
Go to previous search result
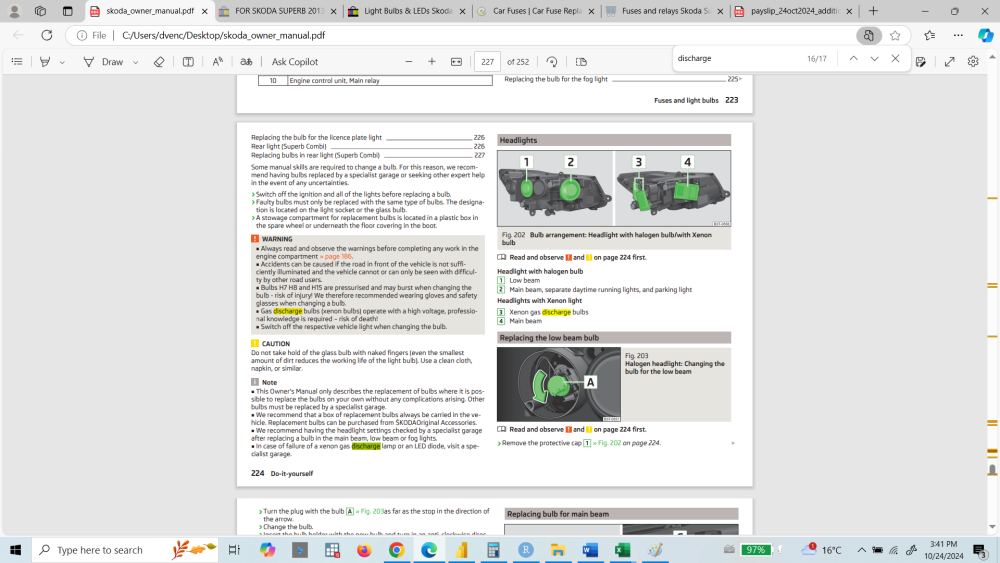pos(853,58)
